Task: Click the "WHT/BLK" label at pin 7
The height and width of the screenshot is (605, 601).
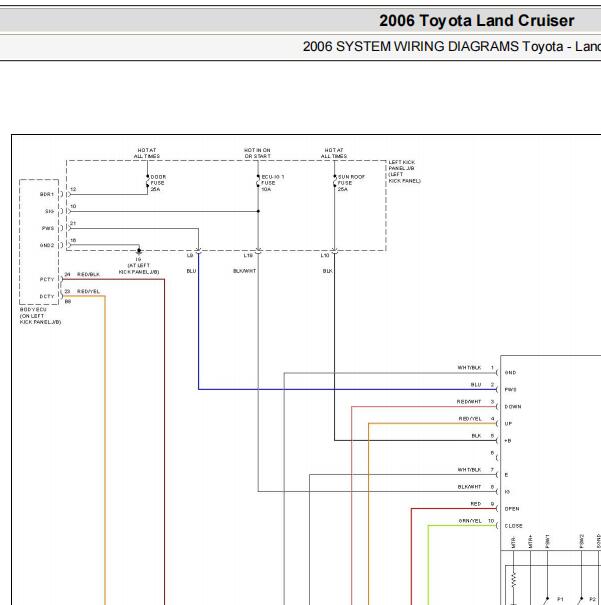Action: [469, 470]
